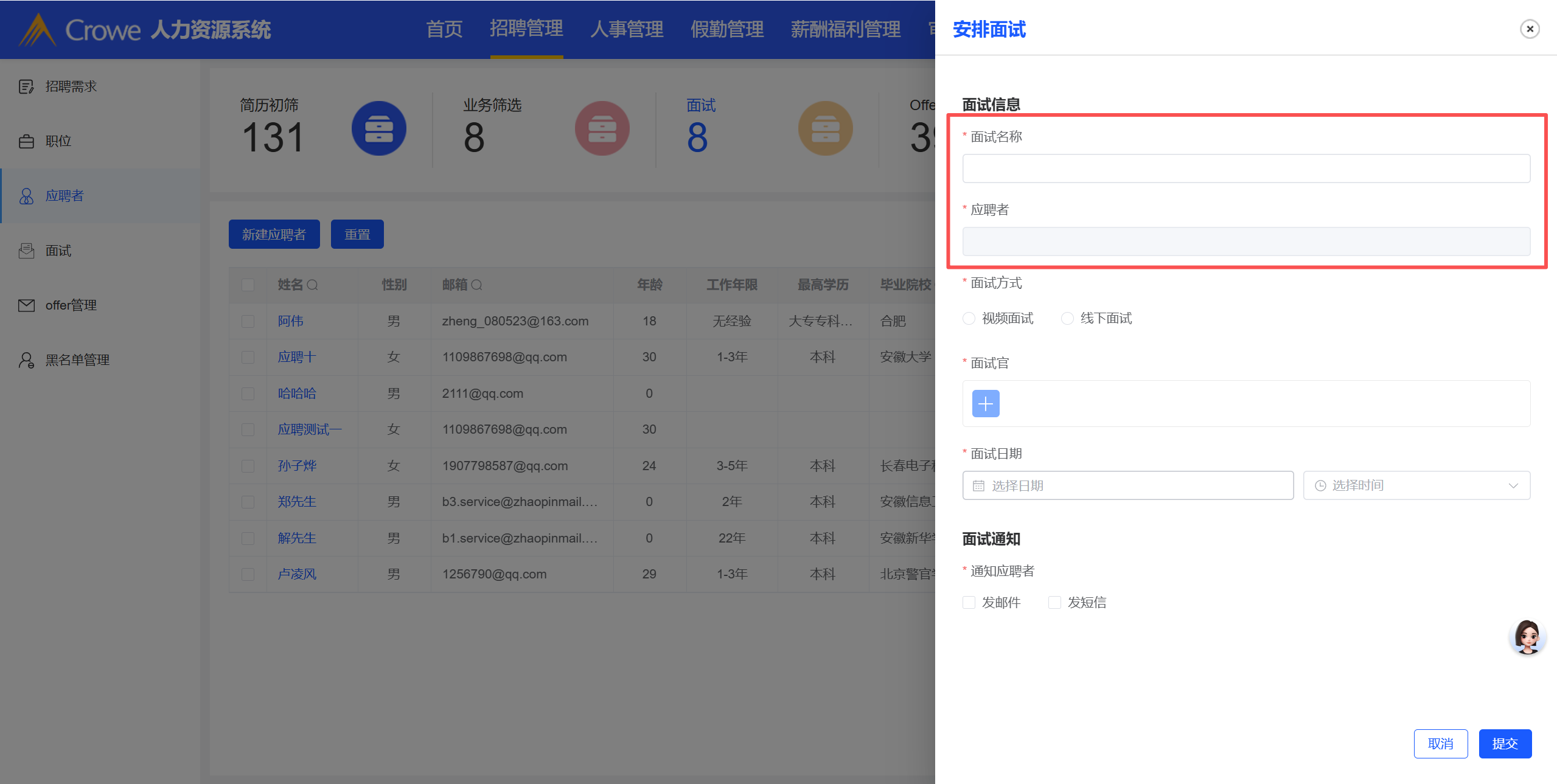Click the 面试名称 text field

point(1245,168)
